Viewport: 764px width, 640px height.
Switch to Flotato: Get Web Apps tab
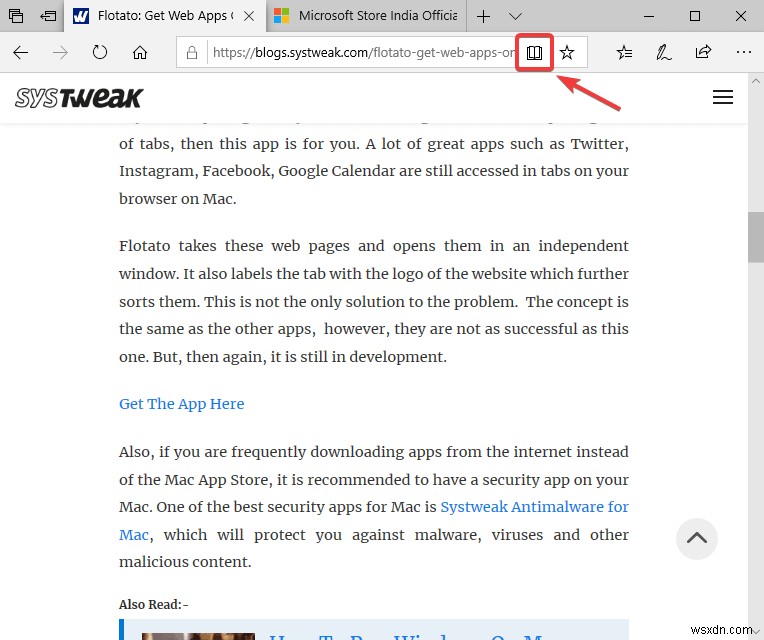click(166, 16)
